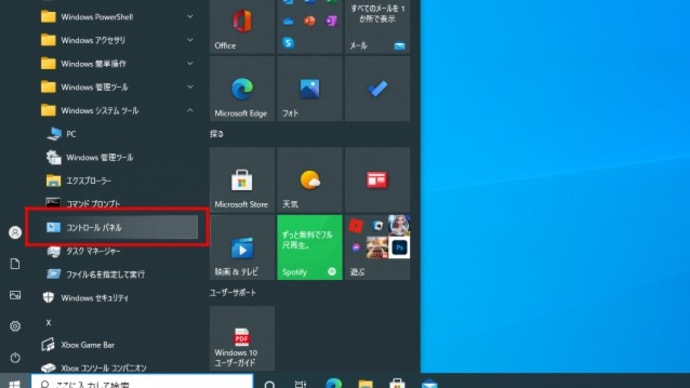Expand Windows PowerShell folder chevron
The width and height of the screenshot is (690, 388).
tap(190, 17)
